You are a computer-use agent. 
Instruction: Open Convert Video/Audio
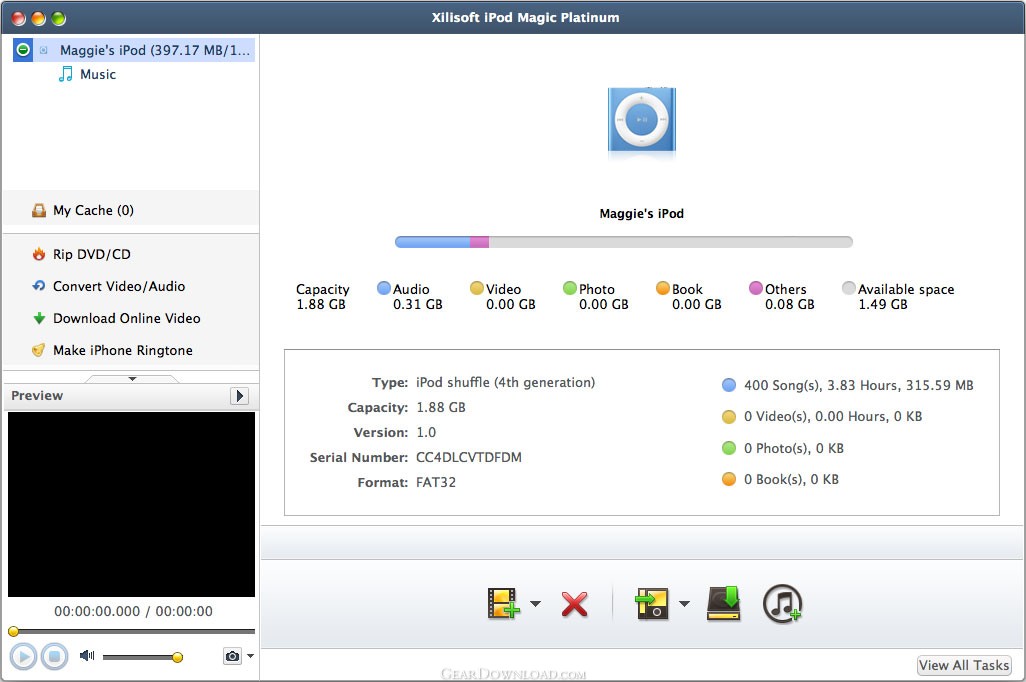click(119, 286)
